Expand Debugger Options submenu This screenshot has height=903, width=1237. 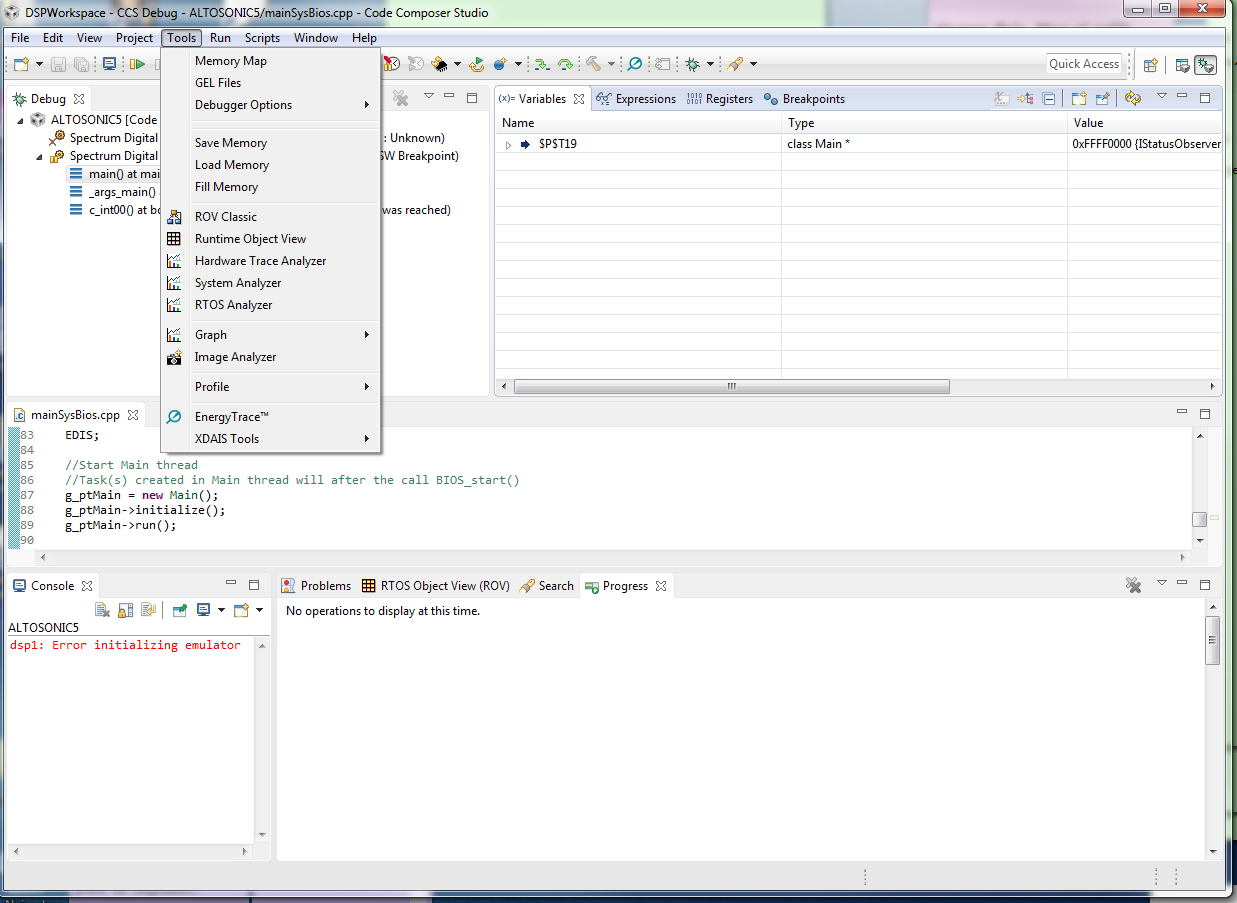tap(270, 105)
